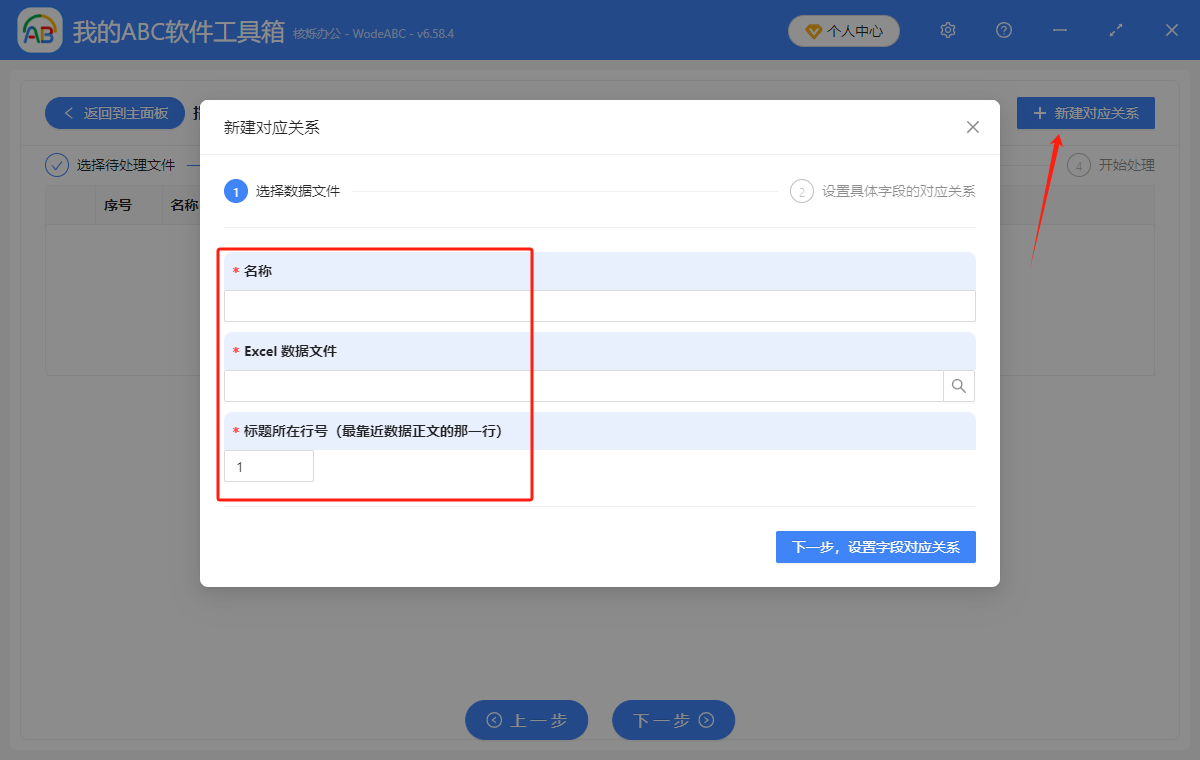Close the 新建对应关系 dialog
Image resolution: width=1200 pixels, height=760 pixels.
click(971, 127)
